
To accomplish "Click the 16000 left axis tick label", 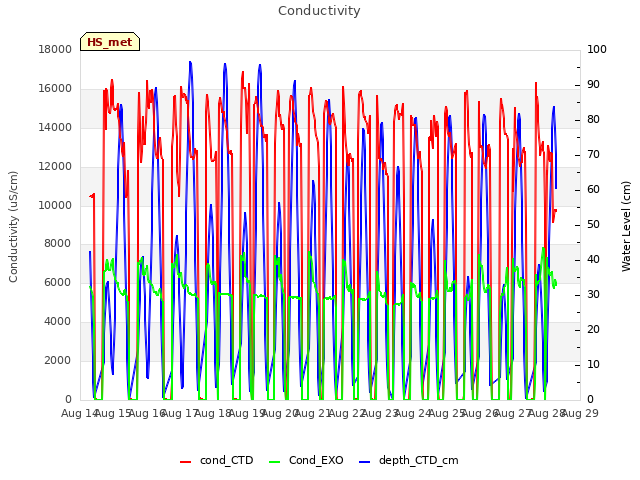I will point(55,89).
